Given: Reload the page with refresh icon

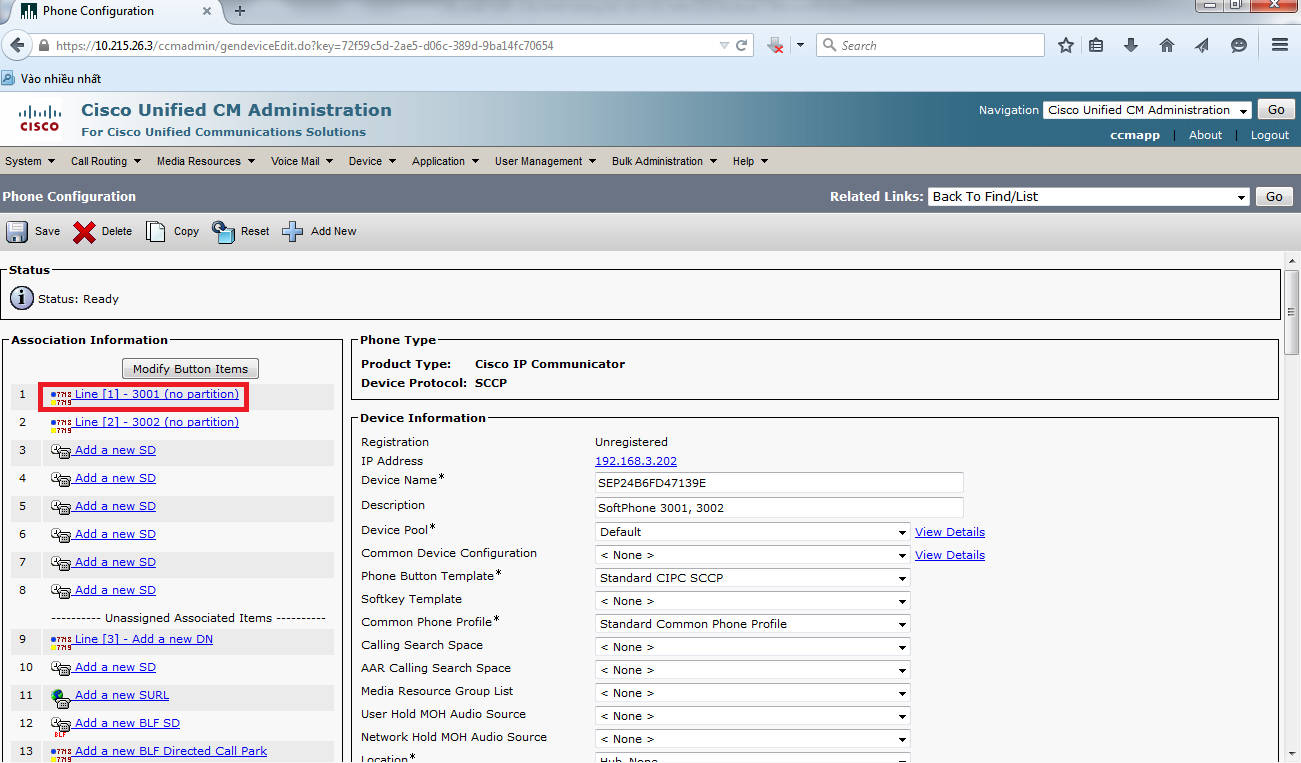Looking at the screenshot, I should coord(743,45).
